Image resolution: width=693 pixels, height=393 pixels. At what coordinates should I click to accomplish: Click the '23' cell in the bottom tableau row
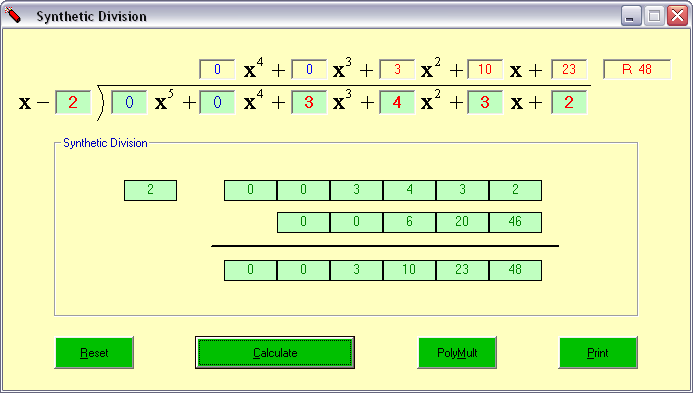pos(462,270)
